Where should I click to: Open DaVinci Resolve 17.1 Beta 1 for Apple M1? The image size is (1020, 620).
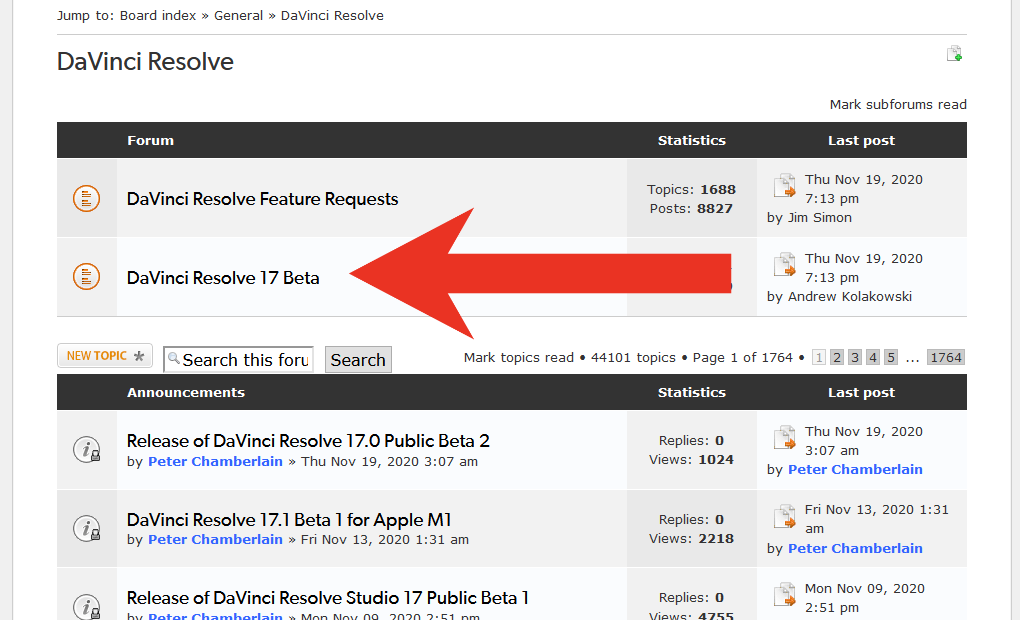289,520
